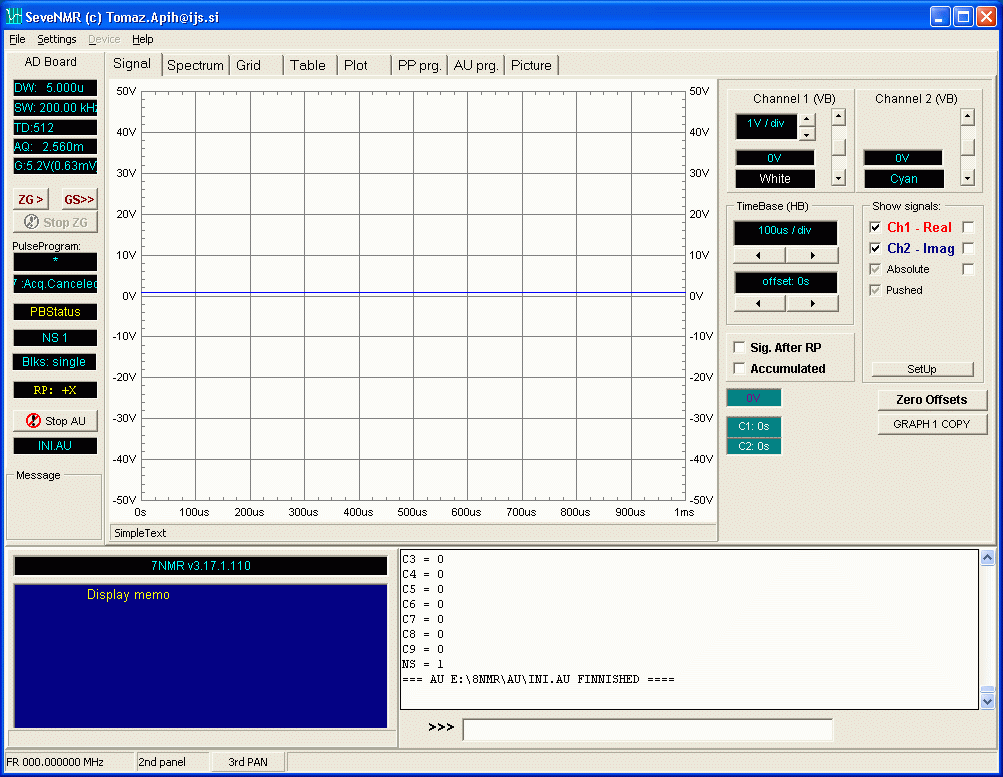Switch to the Spectrum tab

(x=195, y=65)
